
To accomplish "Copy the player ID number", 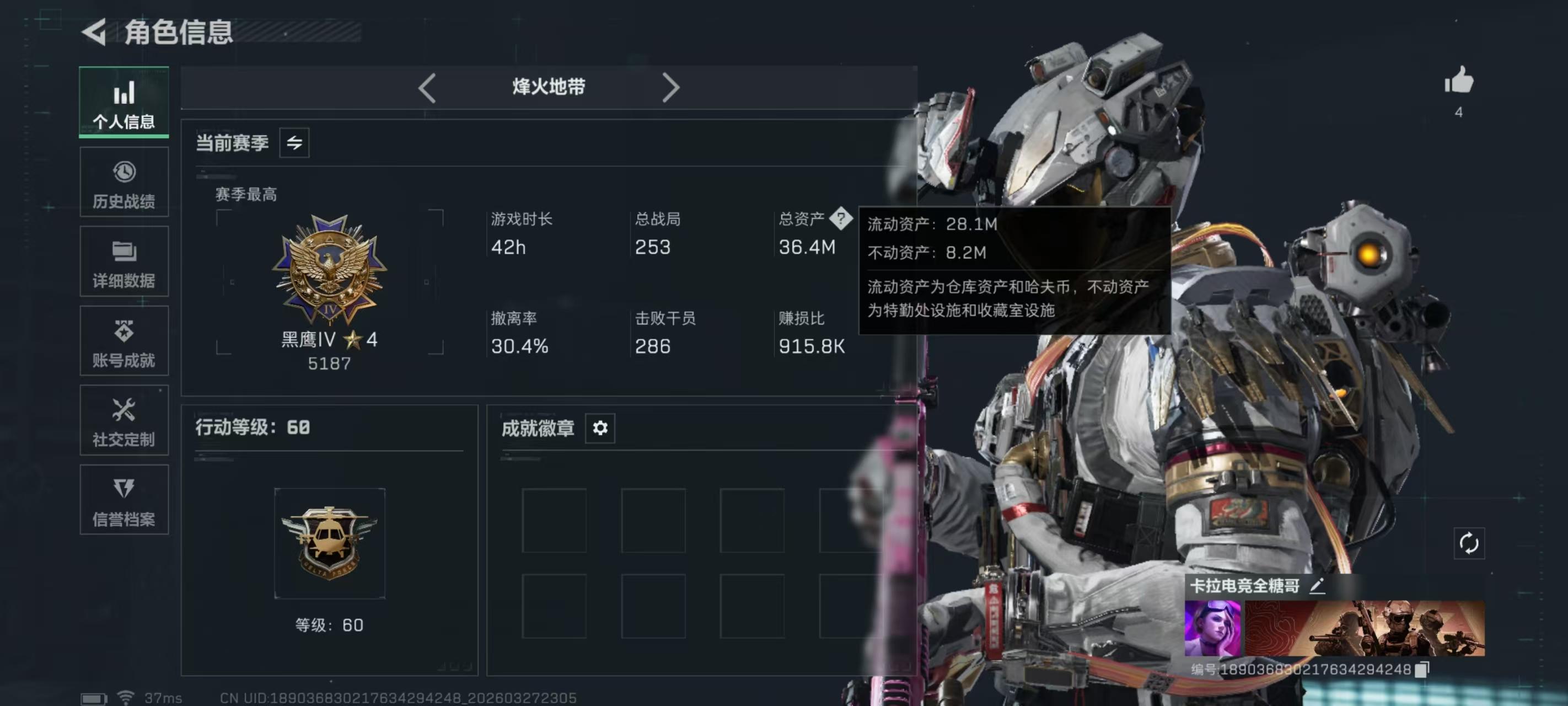I will pyautogui.click(x=1421, y=669).
